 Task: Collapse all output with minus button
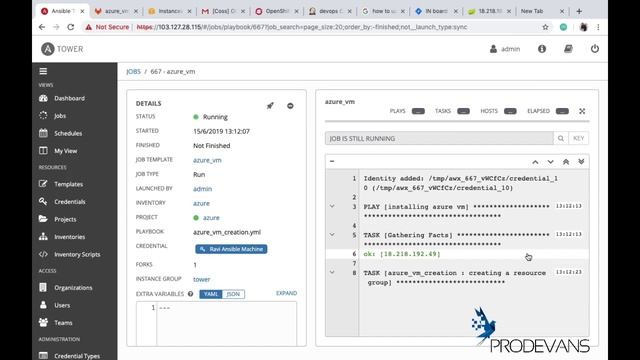[x=332, y=162]
